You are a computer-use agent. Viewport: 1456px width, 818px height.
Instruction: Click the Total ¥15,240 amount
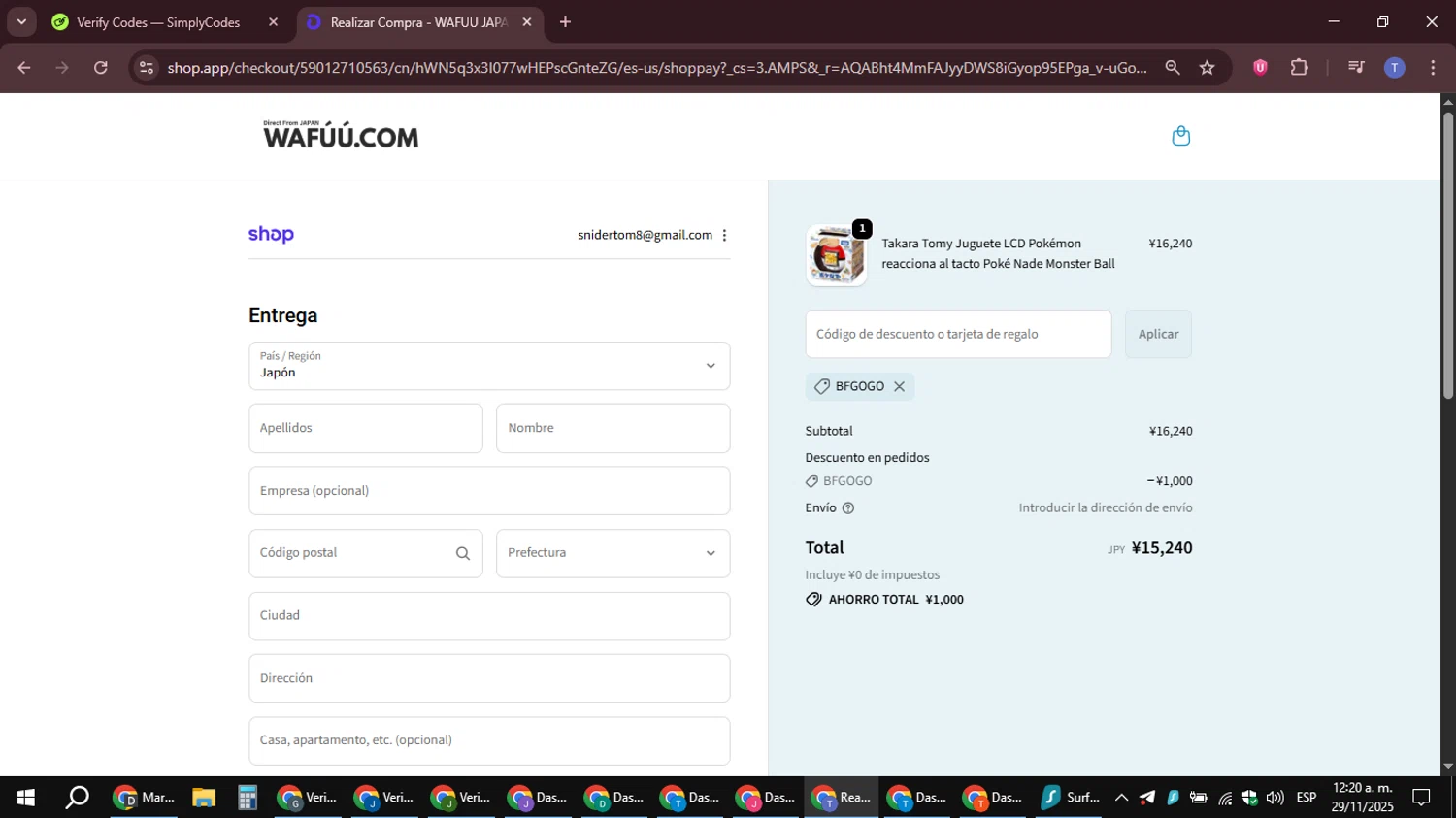[1162, 548]
